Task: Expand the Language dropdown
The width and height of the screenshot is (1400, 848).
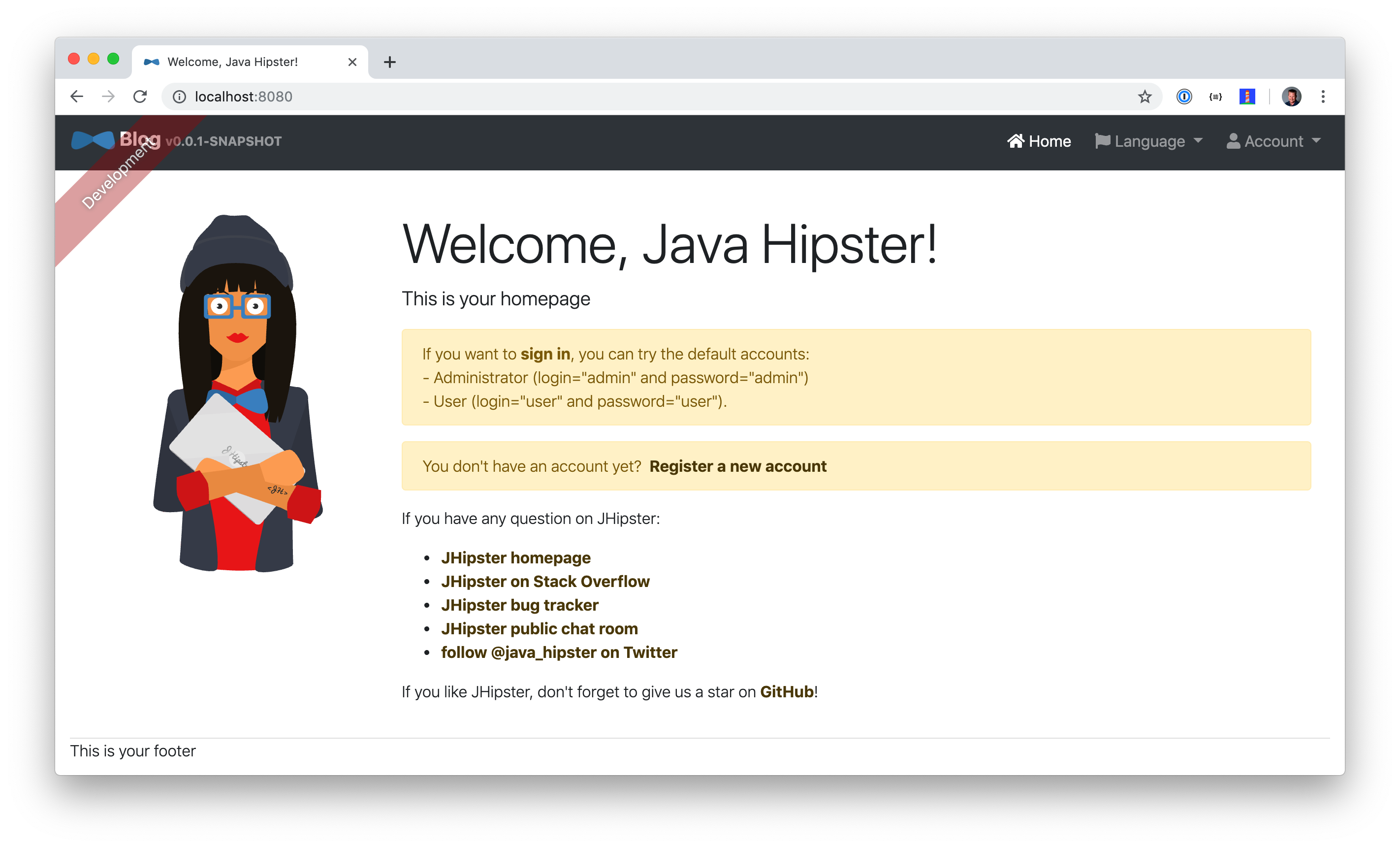Action: point(1149,141)
